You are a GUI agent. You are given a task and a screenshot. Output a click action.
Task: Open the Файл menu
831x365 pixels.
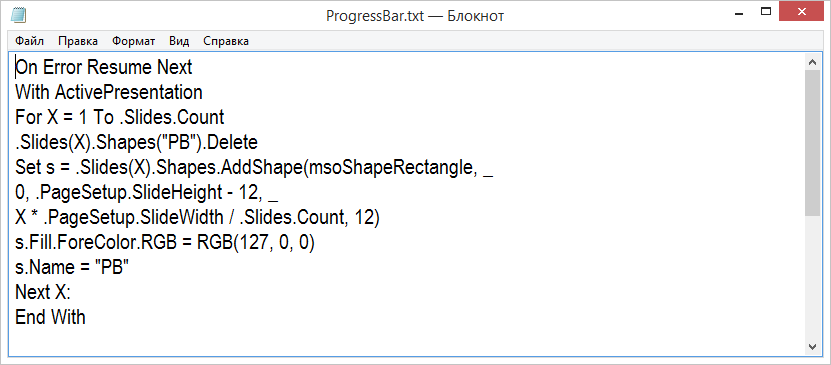(x=29, y=41)
